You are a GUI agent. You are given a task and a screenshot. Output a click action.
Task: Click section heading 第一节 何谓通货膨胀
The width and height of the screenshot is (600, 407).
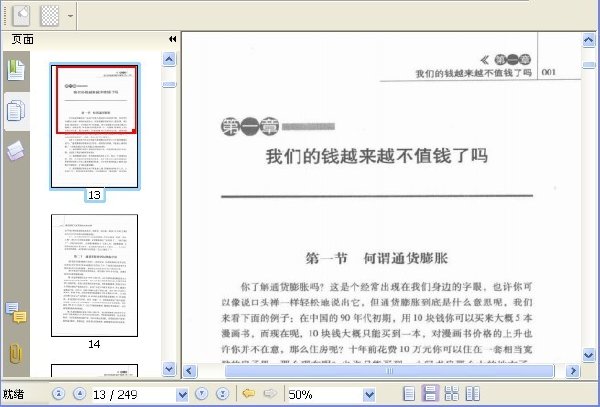[x=377, y=259]
